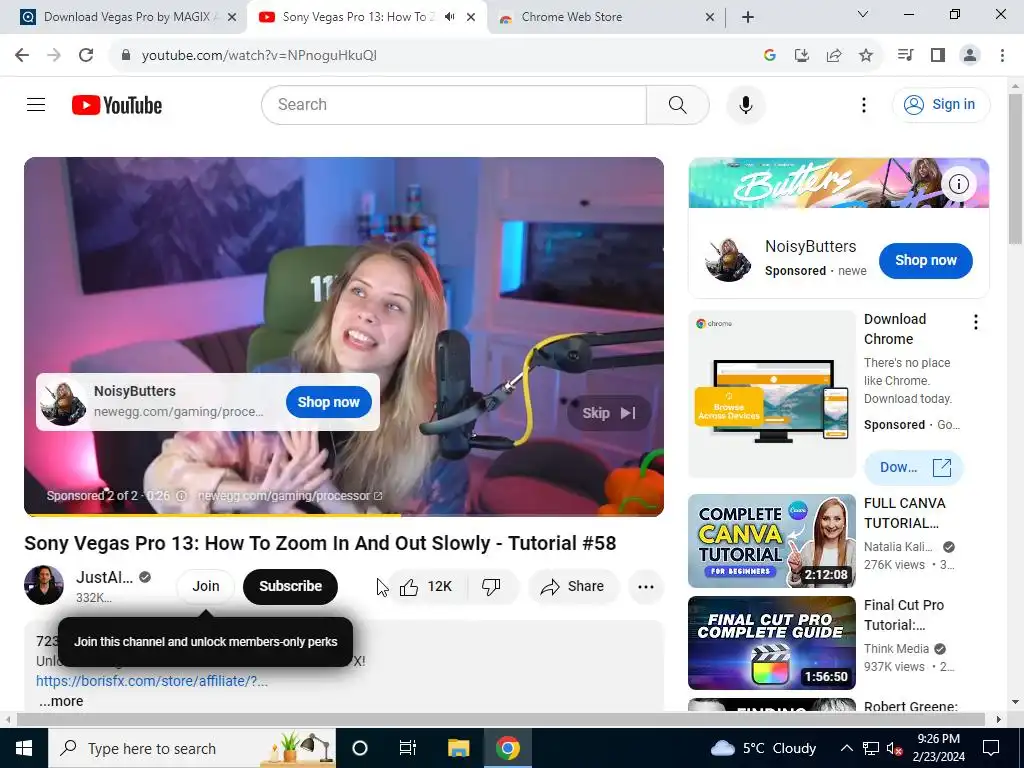This screenshot has height=768, width=1024.
Task: Open the borisfx.com affiliate link
Action: click(x=152, y=680)
